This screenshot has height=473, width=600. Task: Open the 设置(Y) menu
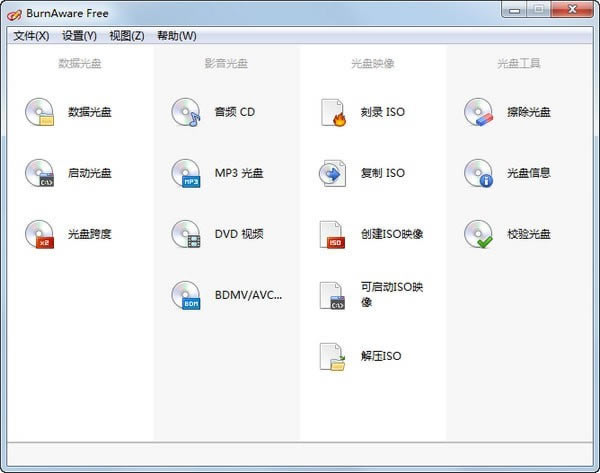[x=79, y=36]
